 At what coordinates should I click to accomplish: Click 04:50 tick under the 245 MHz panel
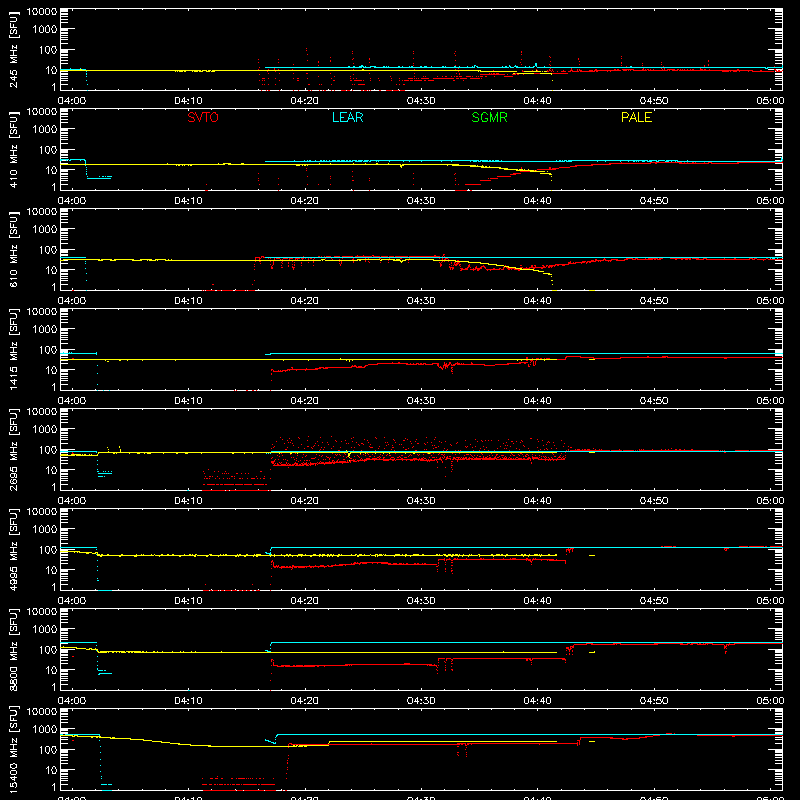654,101
